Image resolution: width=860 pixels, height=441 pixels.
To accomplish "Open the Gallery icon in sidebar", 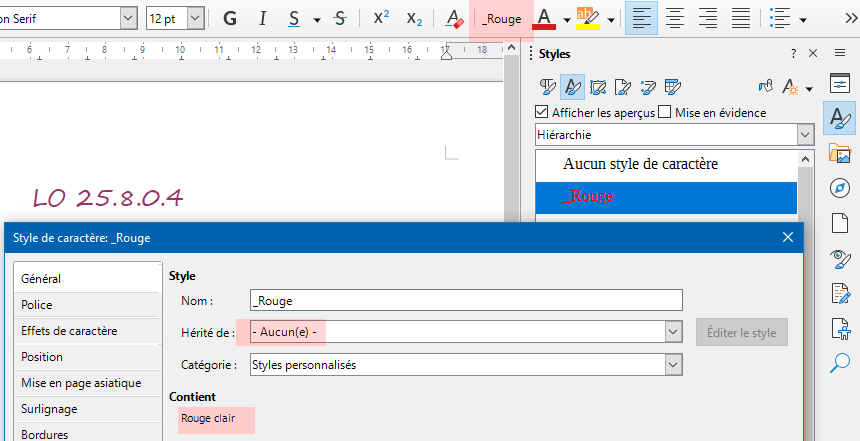I will click(x=840, y=154).
